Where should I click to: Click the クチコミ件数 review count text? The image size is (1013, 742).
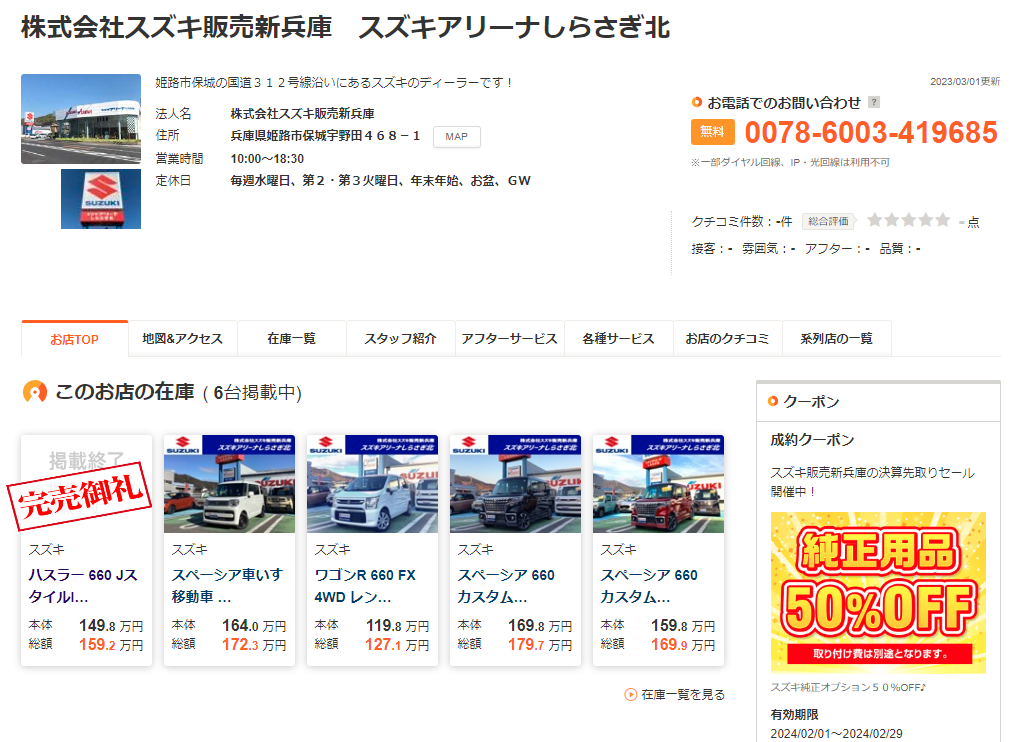(x=742, y=222)
